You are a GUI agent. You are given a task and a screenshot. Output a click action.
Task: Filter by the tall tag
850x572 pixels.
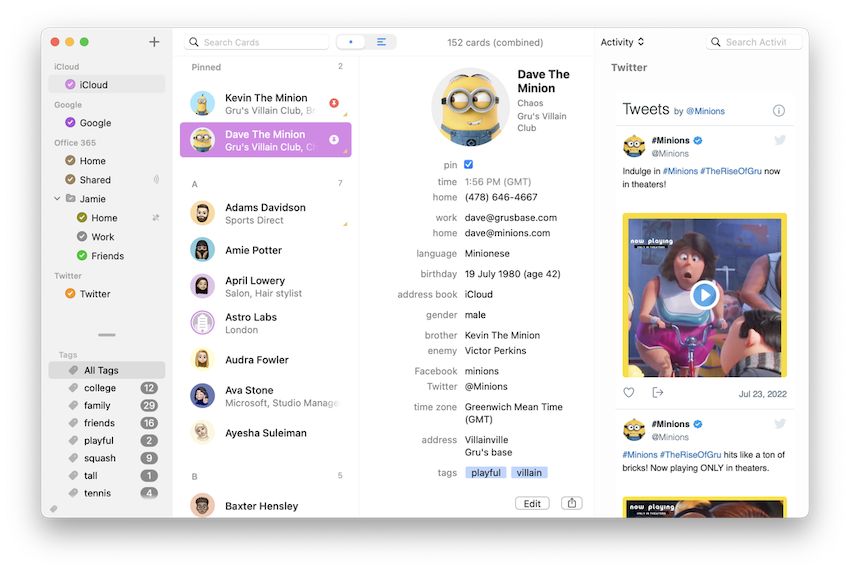point(107,475)
